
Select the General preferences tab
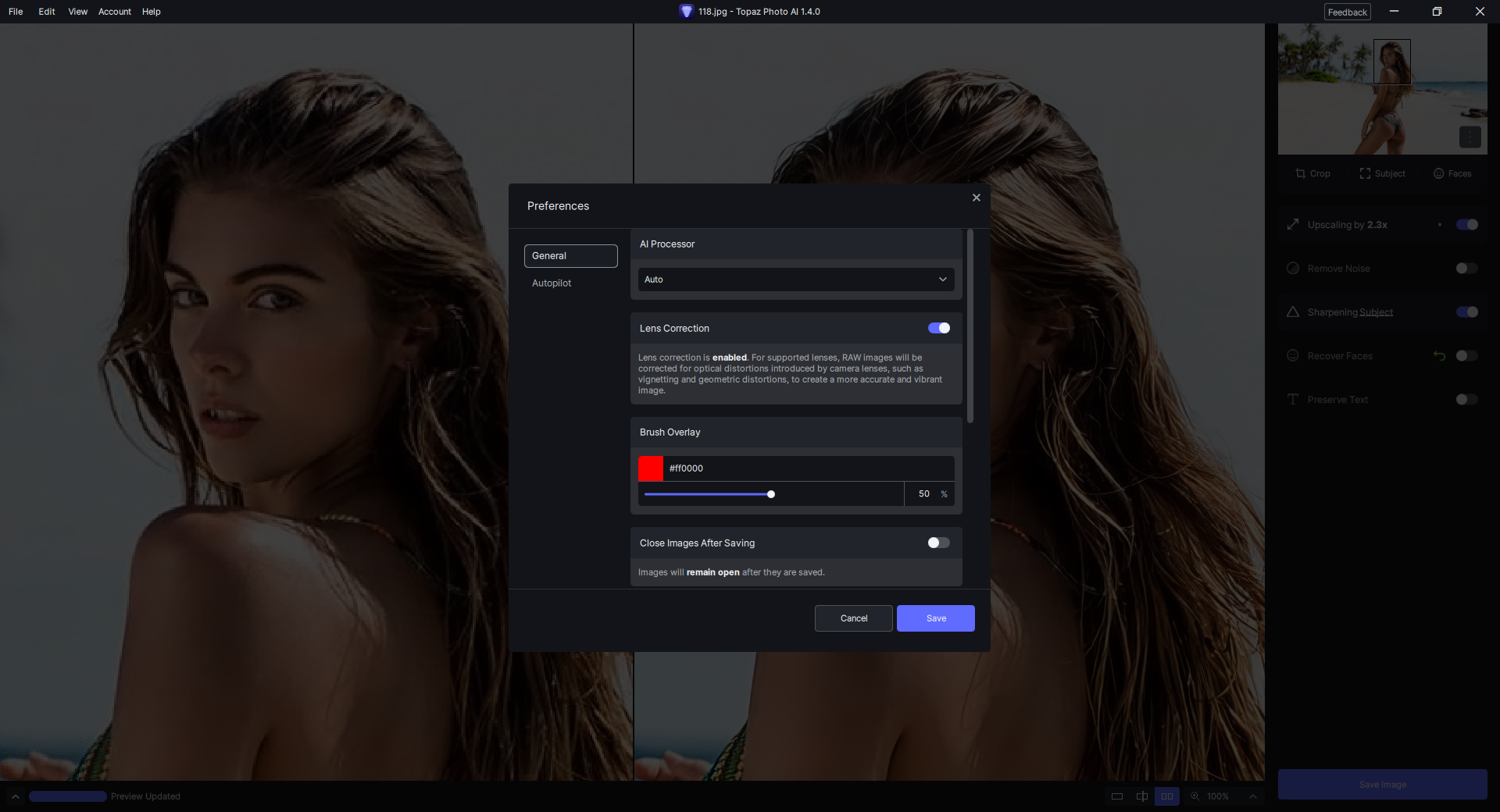click(570, 256)
